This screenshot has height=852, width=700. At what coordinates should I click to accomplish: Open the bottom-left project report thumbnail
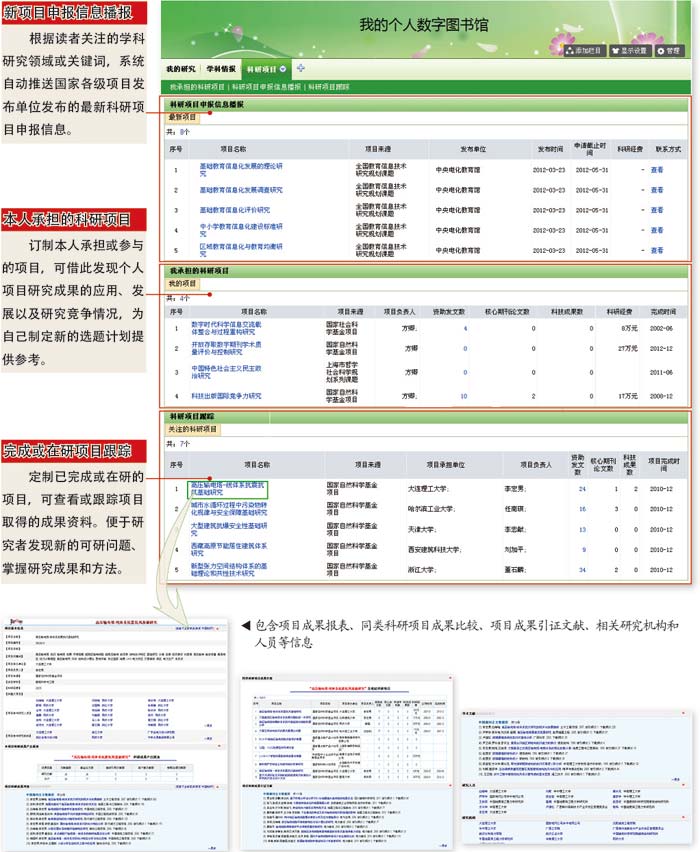point(114,734)
